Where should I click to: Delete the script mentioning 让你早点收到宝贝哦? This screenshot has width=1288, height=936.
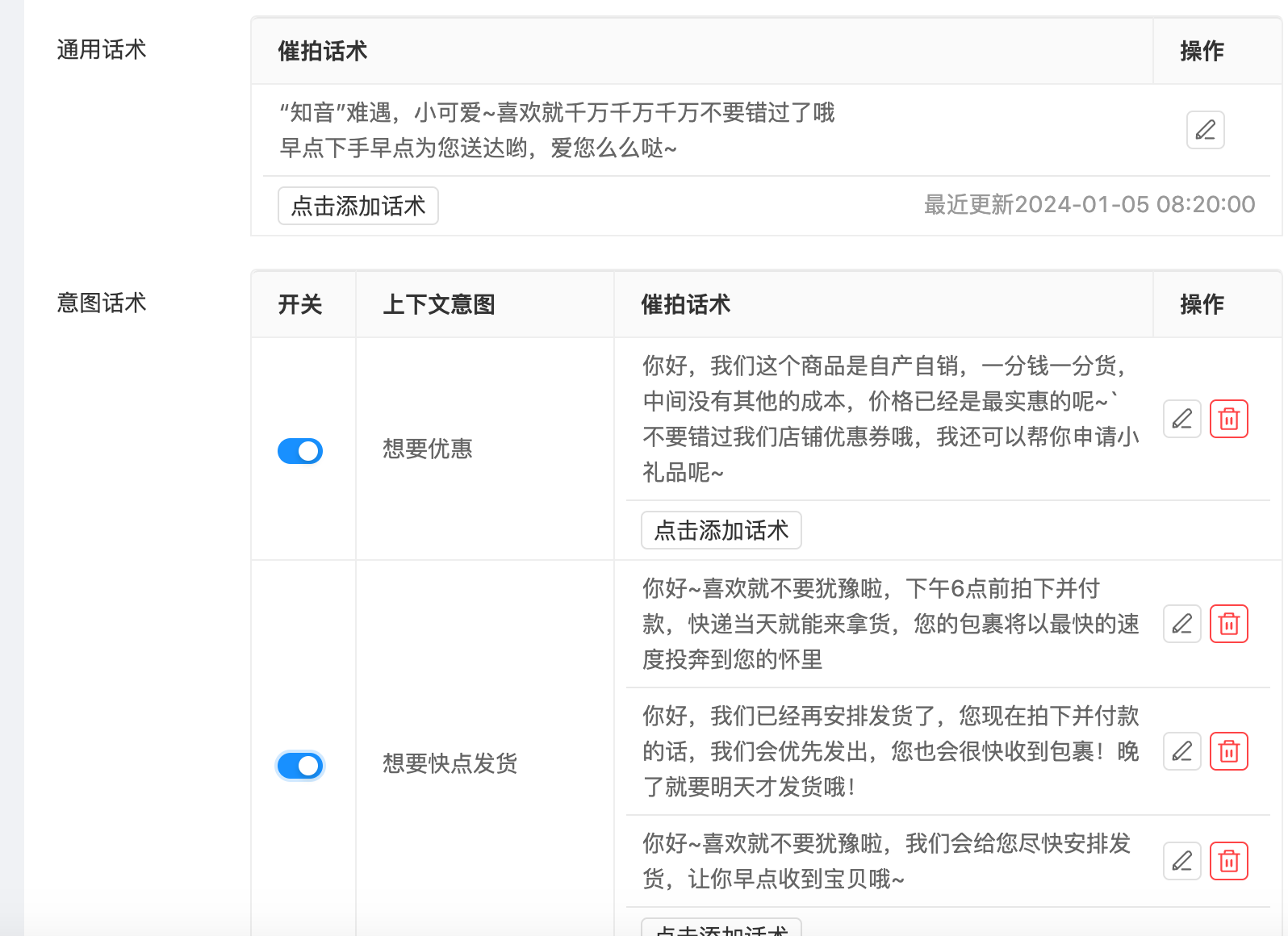click(1228, 861)
